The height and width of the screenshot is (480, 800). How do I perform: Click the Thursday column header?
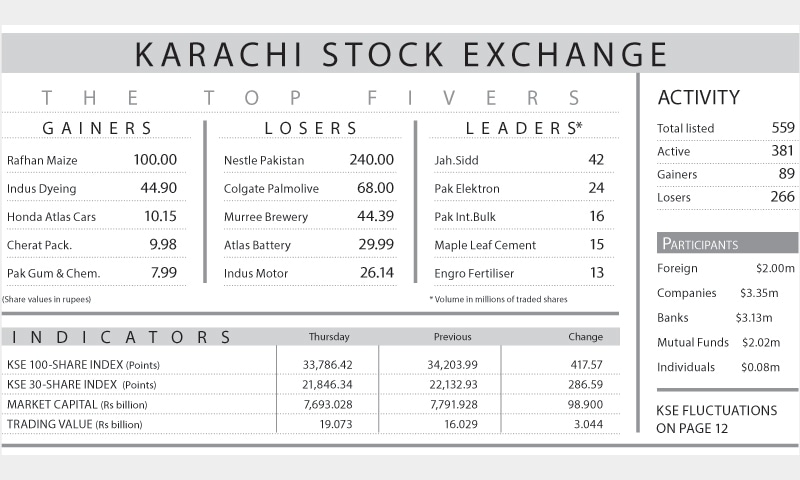[329, 337]
